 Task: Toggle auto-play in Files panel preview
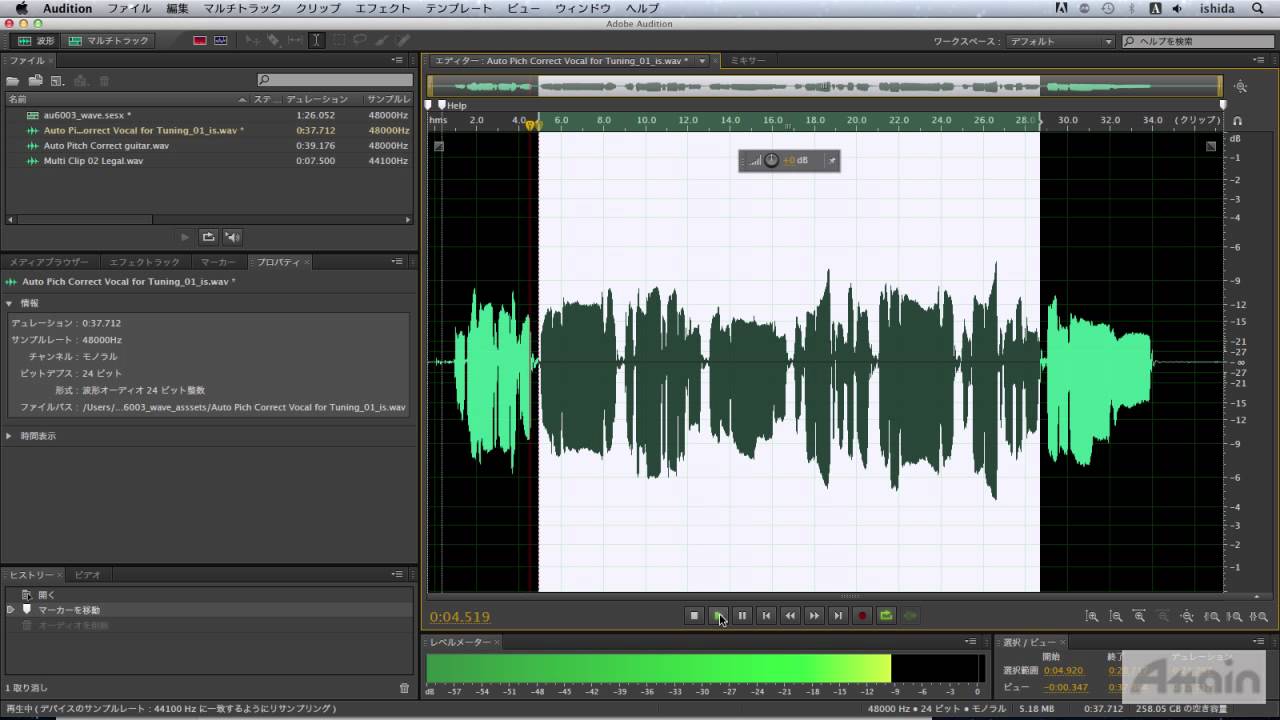point(232,237)
